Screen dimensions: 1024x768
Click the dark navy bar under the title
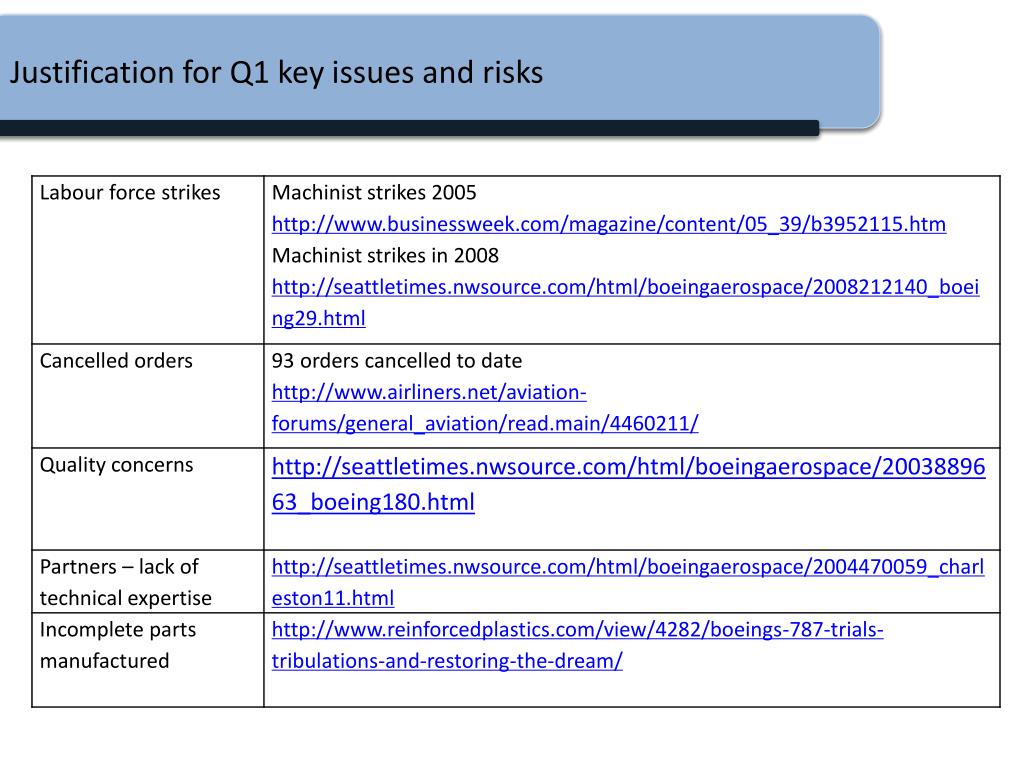tap(409, 128)
